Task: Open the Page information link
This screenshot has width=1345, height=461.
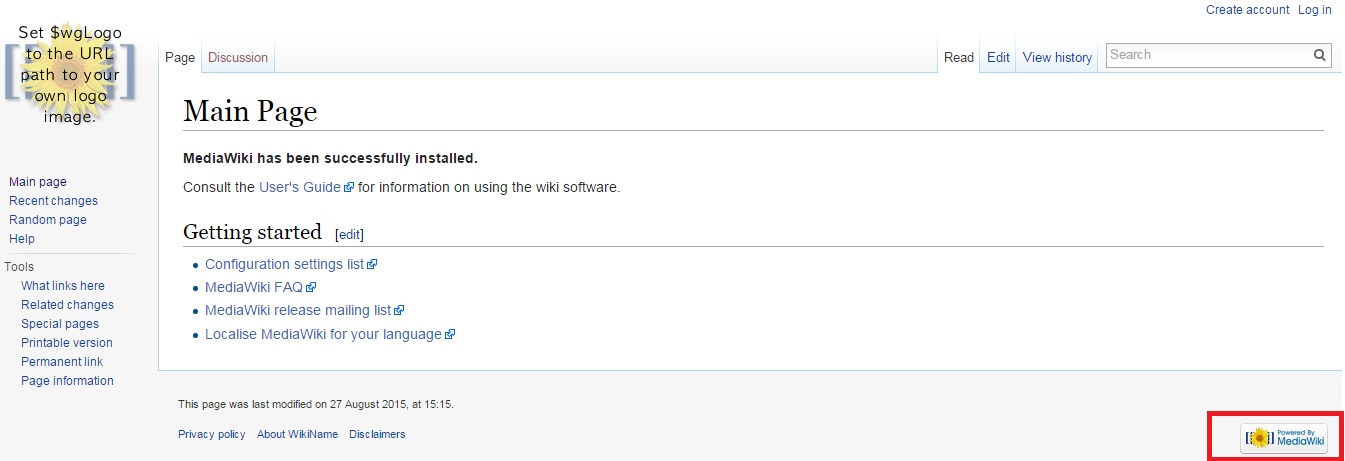Action: click(x=67, y=381)
